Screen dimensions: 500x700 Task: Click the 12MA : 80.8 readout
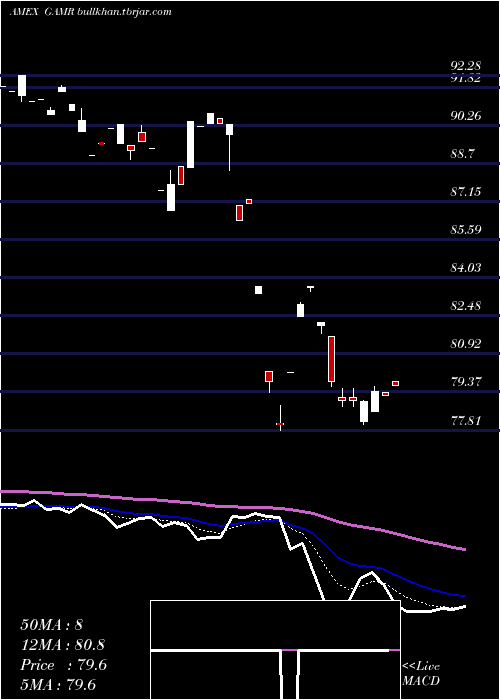(63, 645)
